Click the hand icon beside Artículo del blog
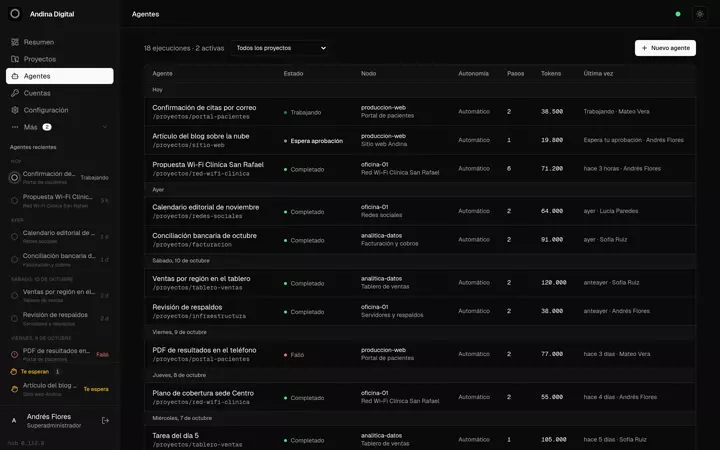Viewport: 720px width, 450px height. (14, 389)
